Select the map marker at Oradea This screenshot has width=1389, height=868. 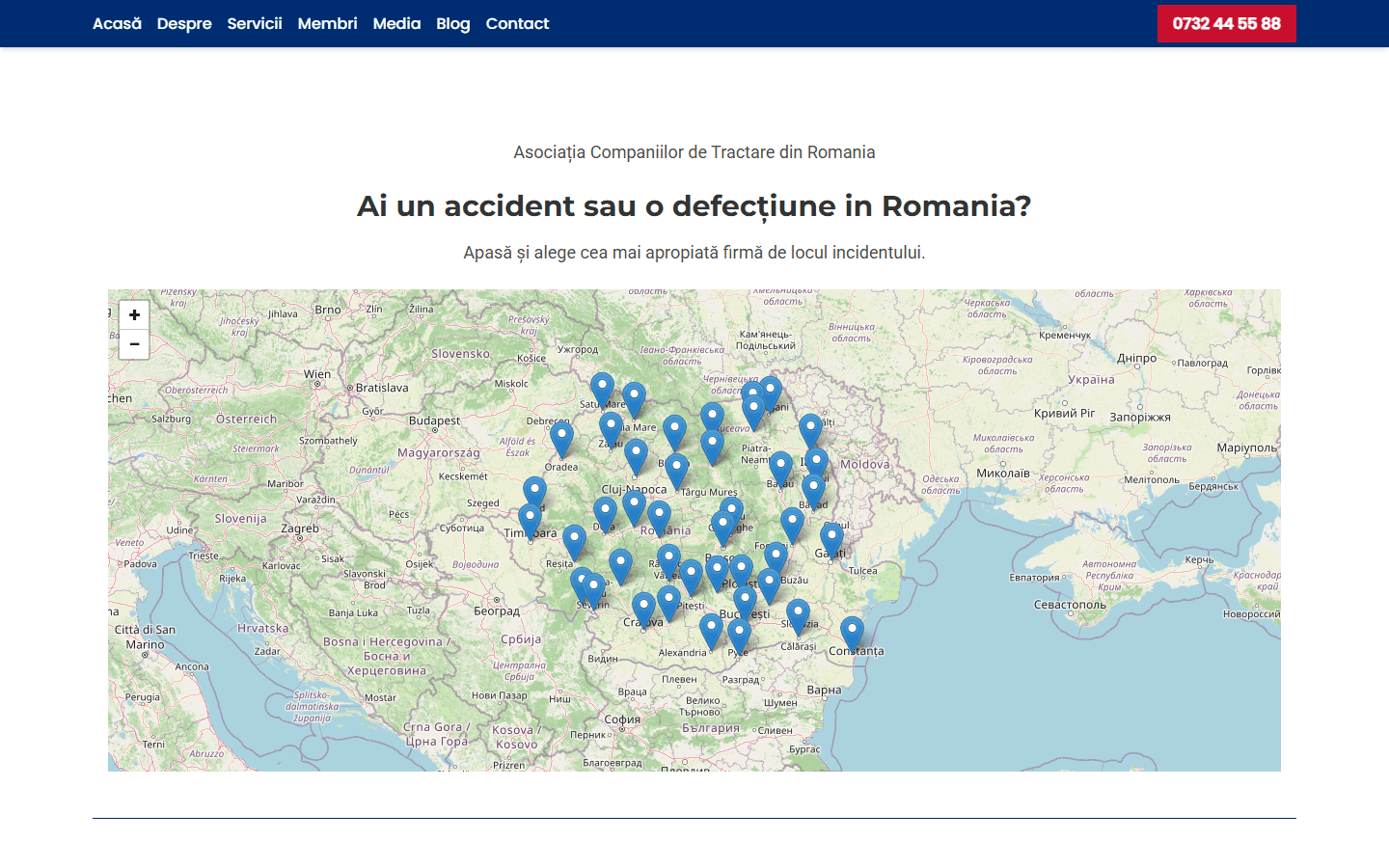[x=561, y=439]
